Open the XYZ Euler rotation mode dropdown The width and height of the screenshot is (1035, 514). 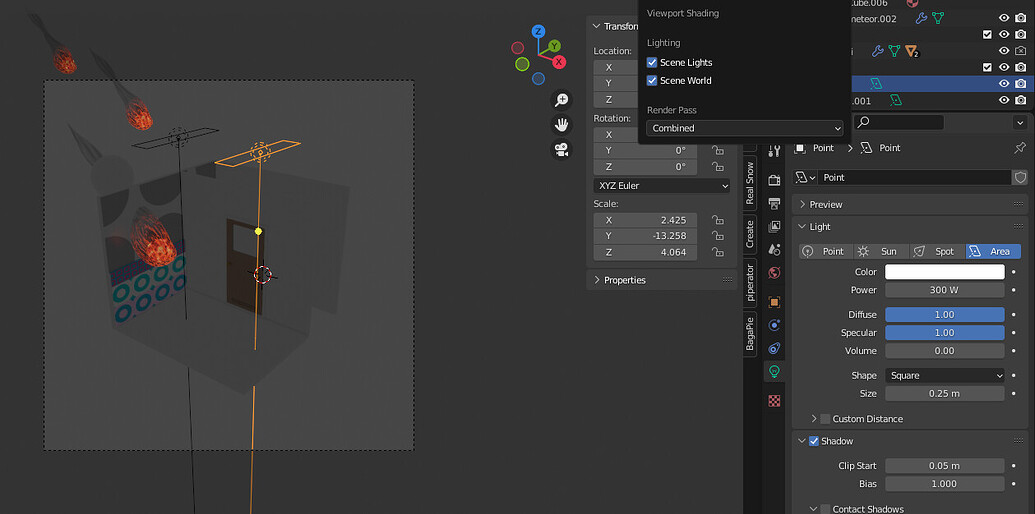coord(661,186)
